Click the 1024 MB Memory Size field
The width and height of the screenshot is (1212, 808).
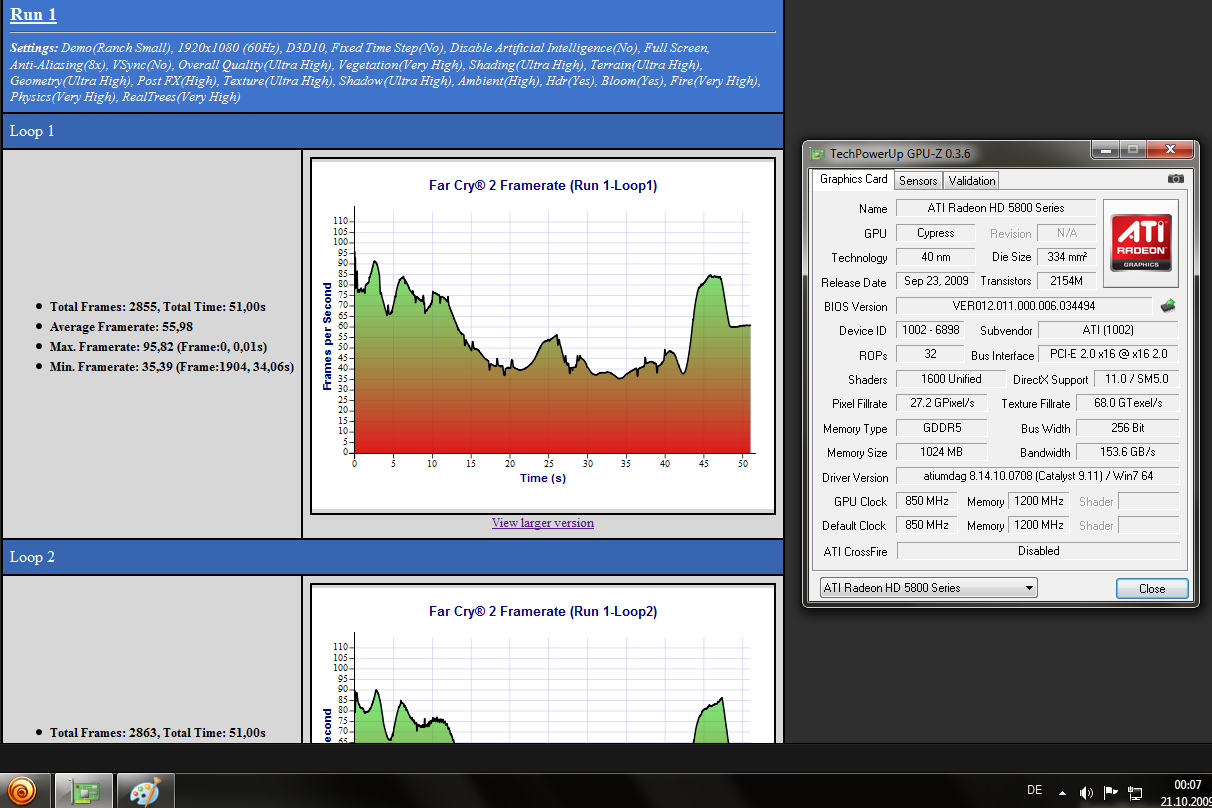coord(942,452)
